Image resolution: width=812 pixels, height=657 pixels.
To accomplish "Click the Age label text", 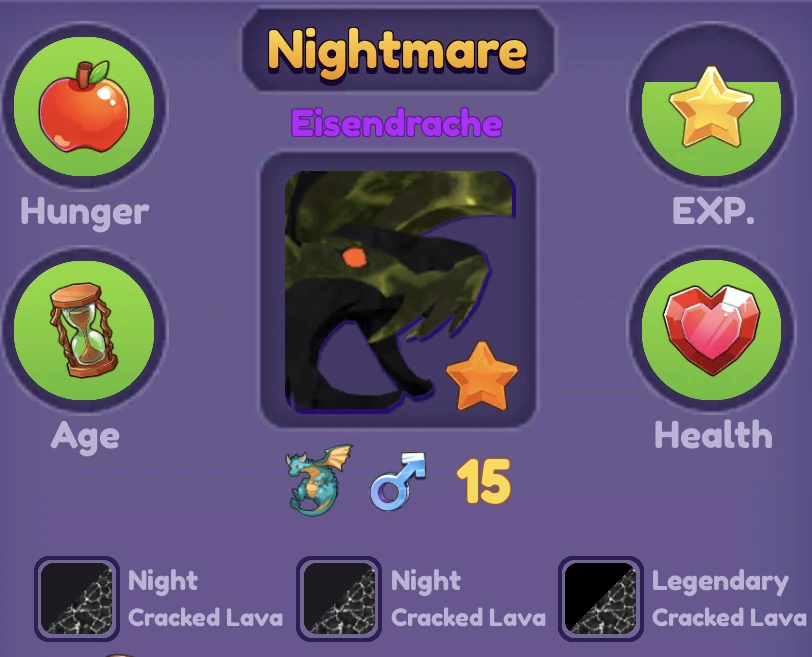I will (85, 436).
